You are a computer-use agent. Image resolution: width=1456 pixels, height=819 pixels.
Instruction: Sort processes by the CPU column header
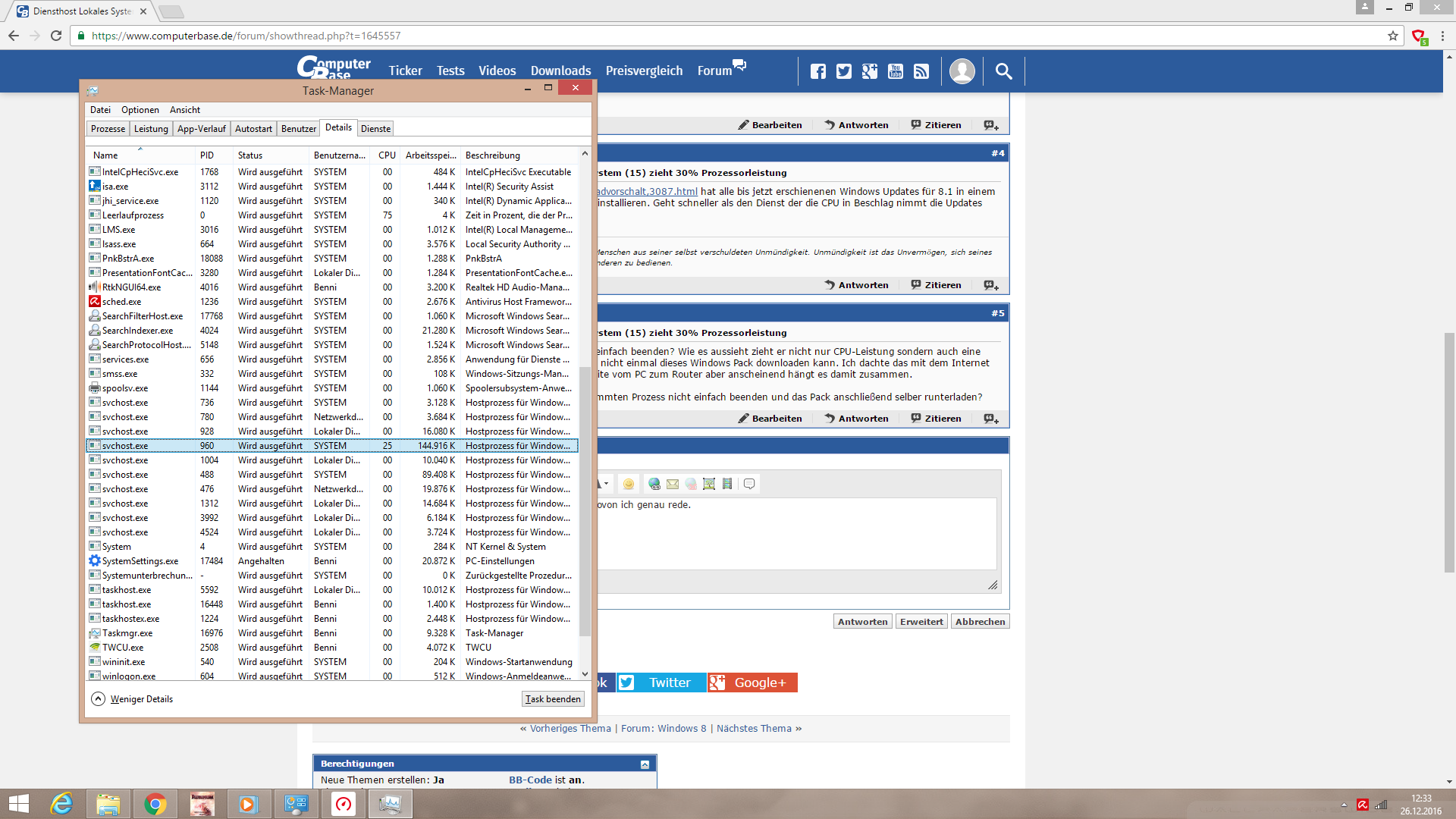[387, 155]
